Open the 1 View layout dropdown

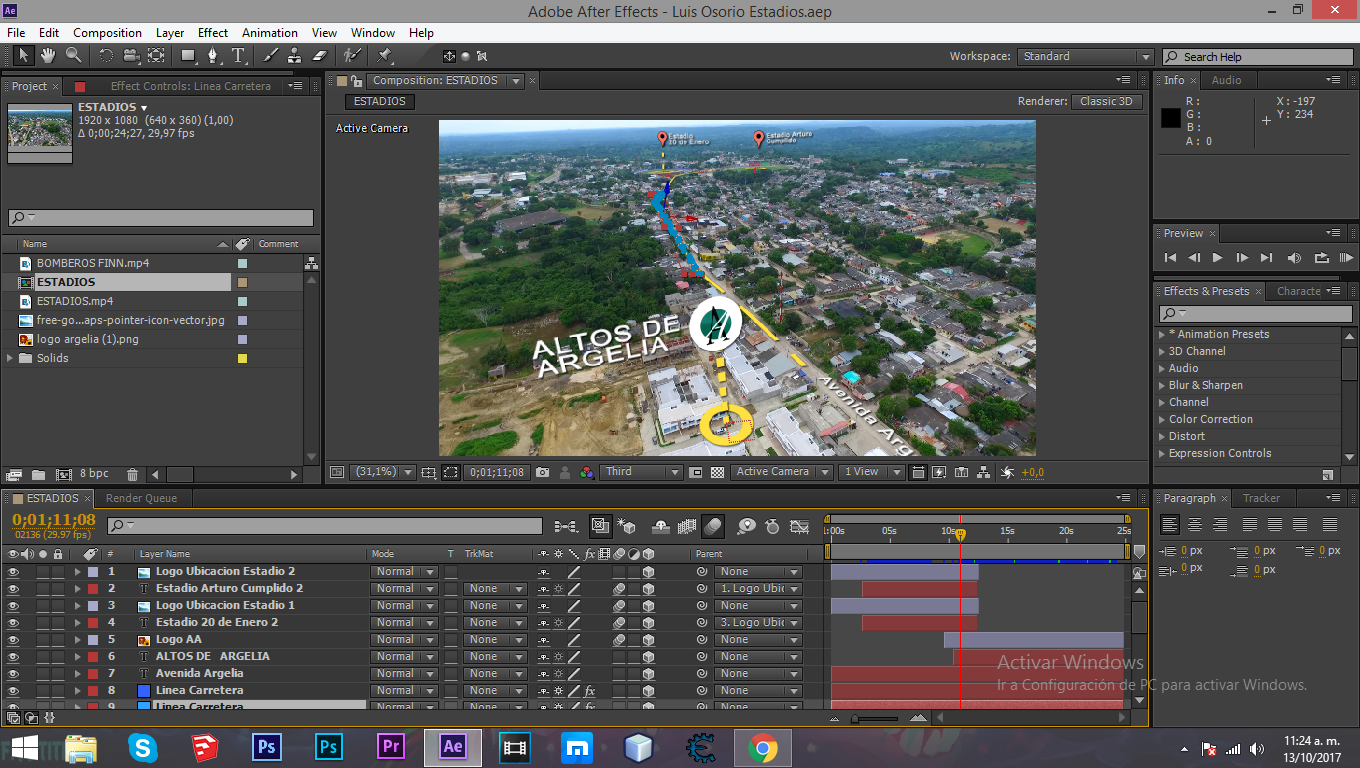coord(872,472)
